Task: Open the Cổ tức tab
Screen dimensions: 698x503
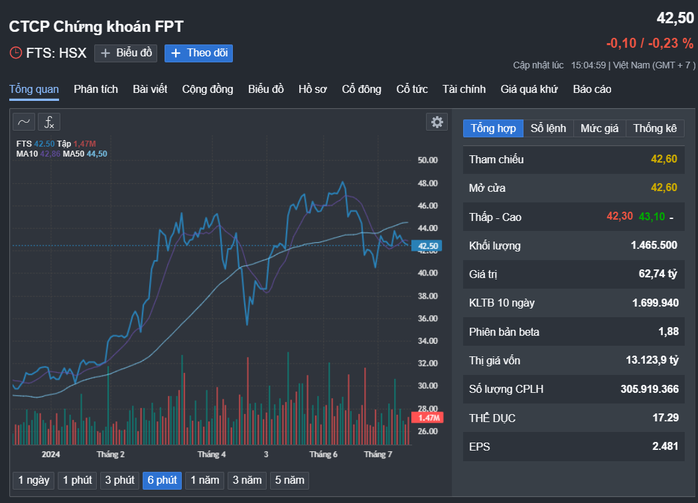Action: click(x=412, y=89)
